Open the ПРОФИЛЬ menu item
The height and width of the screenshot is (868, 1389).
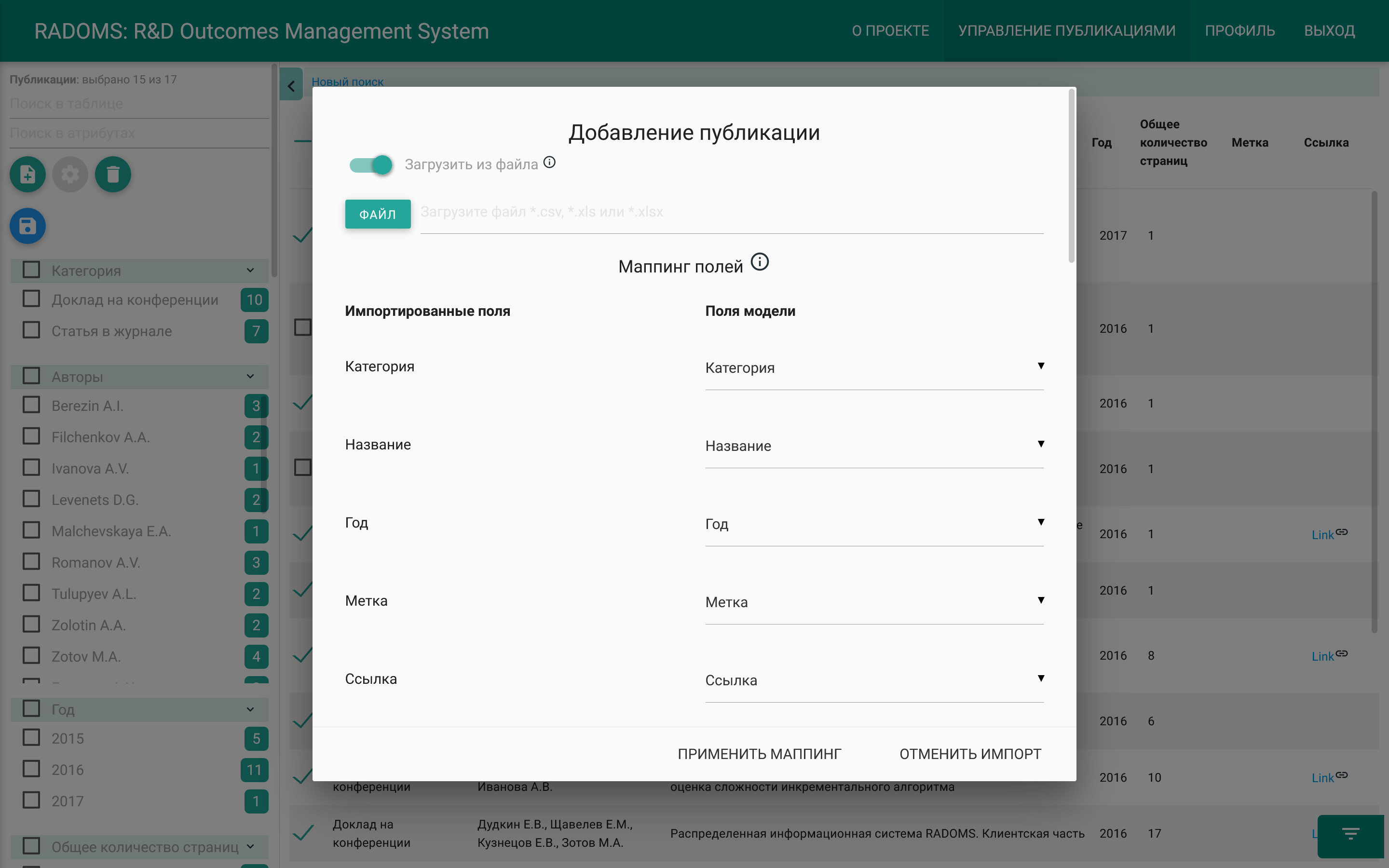pyautogui.click(x=1240, y=30)
